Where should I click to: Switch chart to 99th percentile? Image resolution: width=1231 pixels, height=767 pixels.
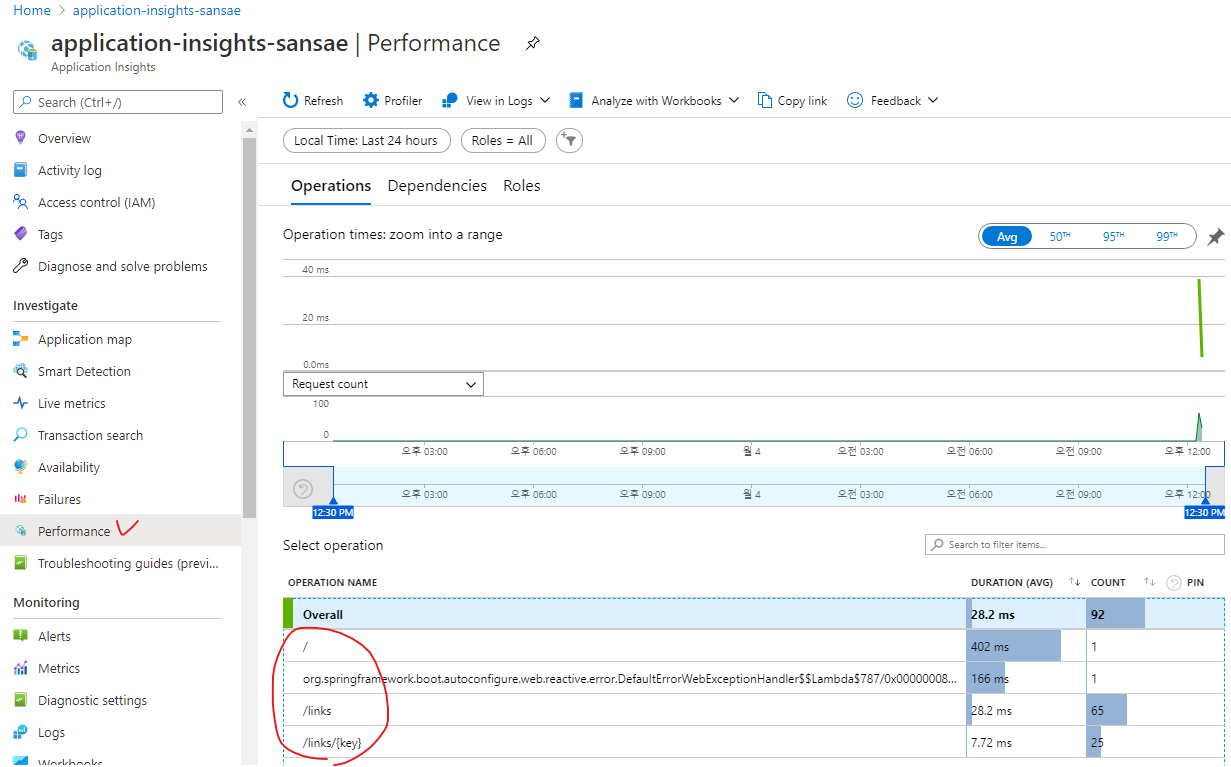pos(1168,237)
